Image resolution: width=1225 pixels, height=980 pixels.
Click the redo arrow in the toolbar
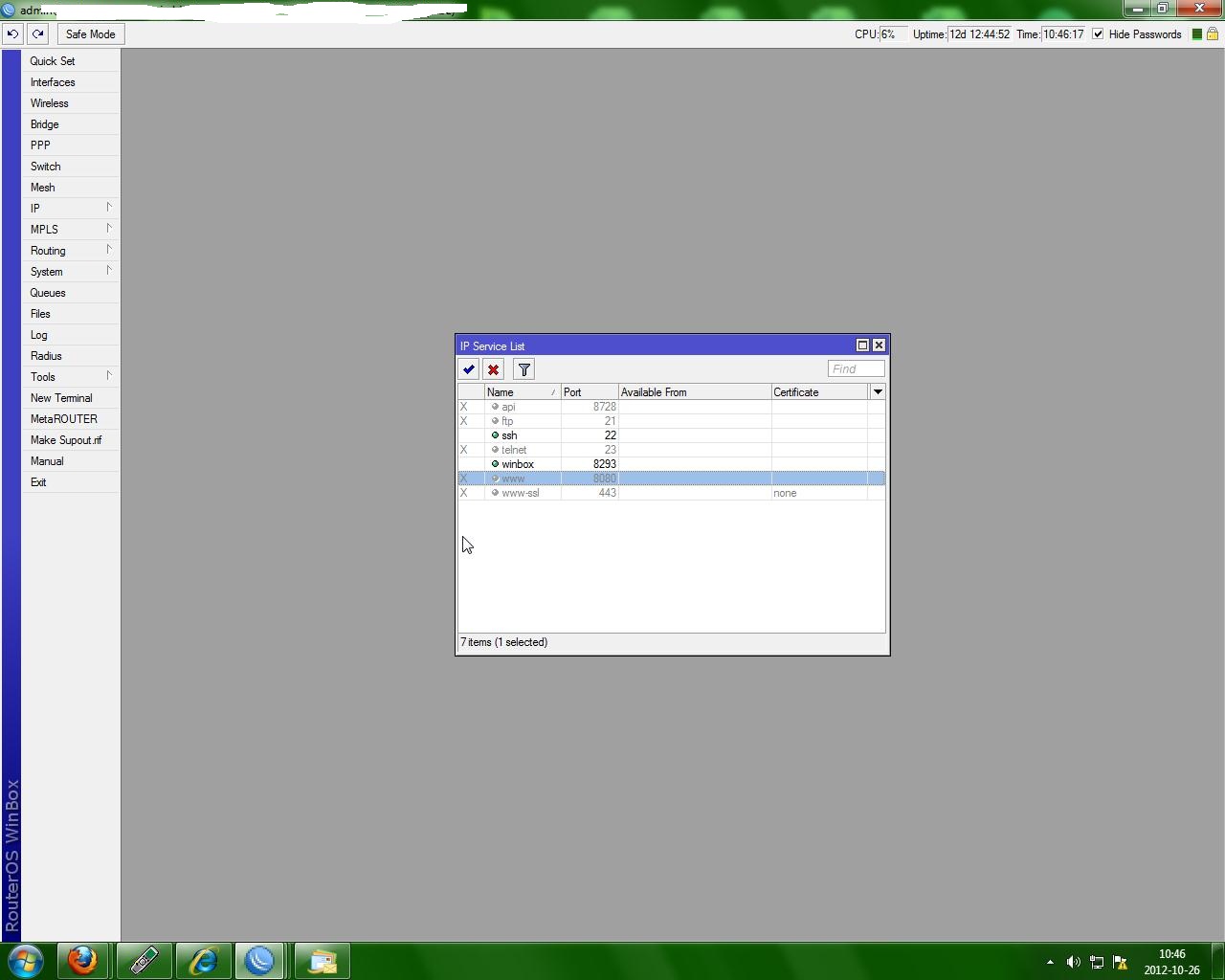pos(37,33)
